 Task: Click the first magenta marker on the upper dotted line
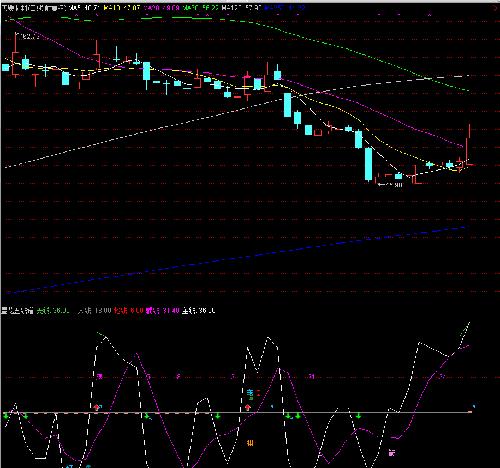(x=99, y=377)
